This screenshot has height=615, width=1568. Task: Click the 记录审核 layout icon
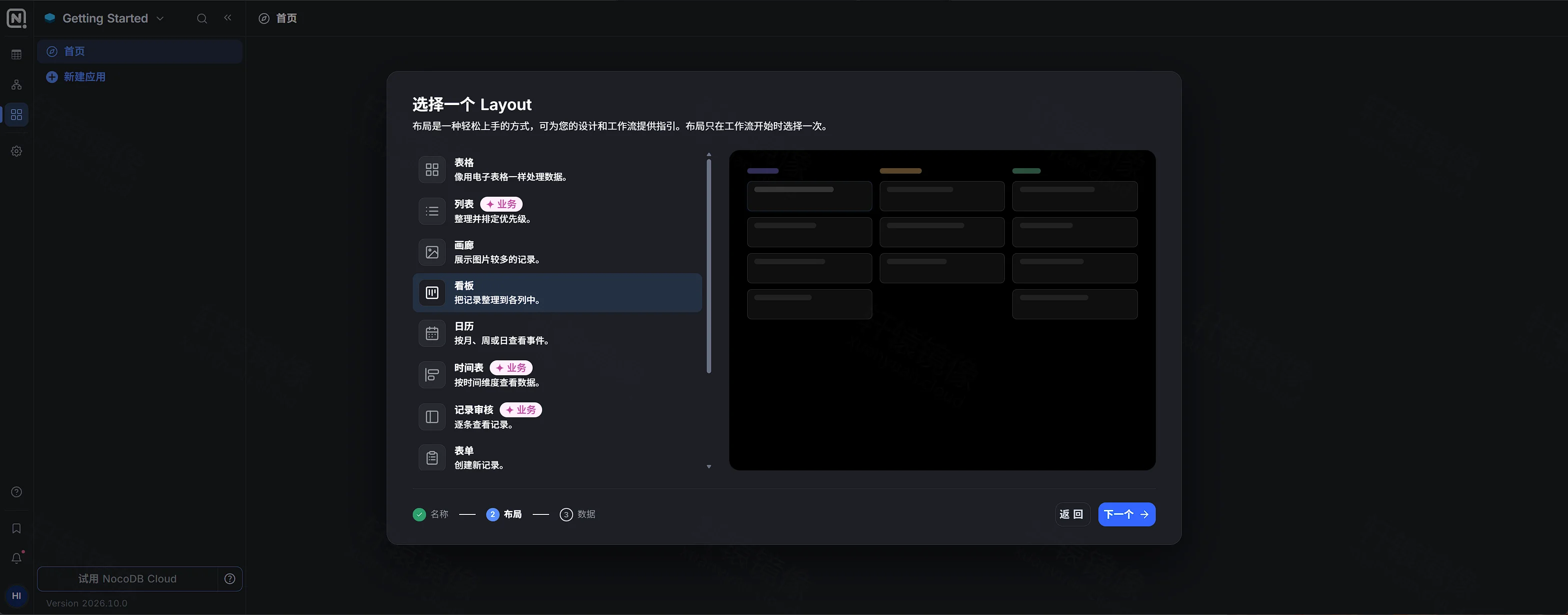click(432, 417)
